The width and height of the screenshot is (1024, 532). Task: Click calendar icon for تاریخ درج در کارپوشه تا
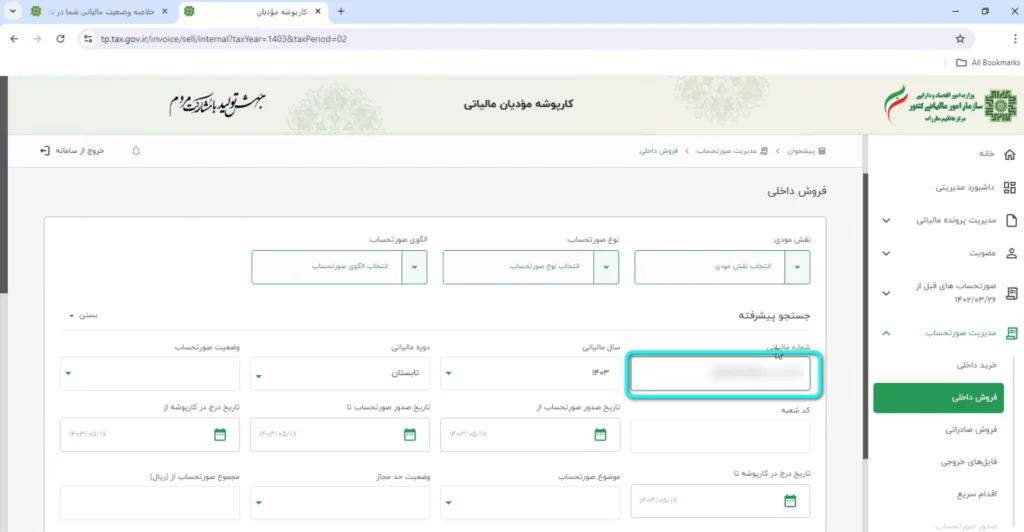pos(791,499)
